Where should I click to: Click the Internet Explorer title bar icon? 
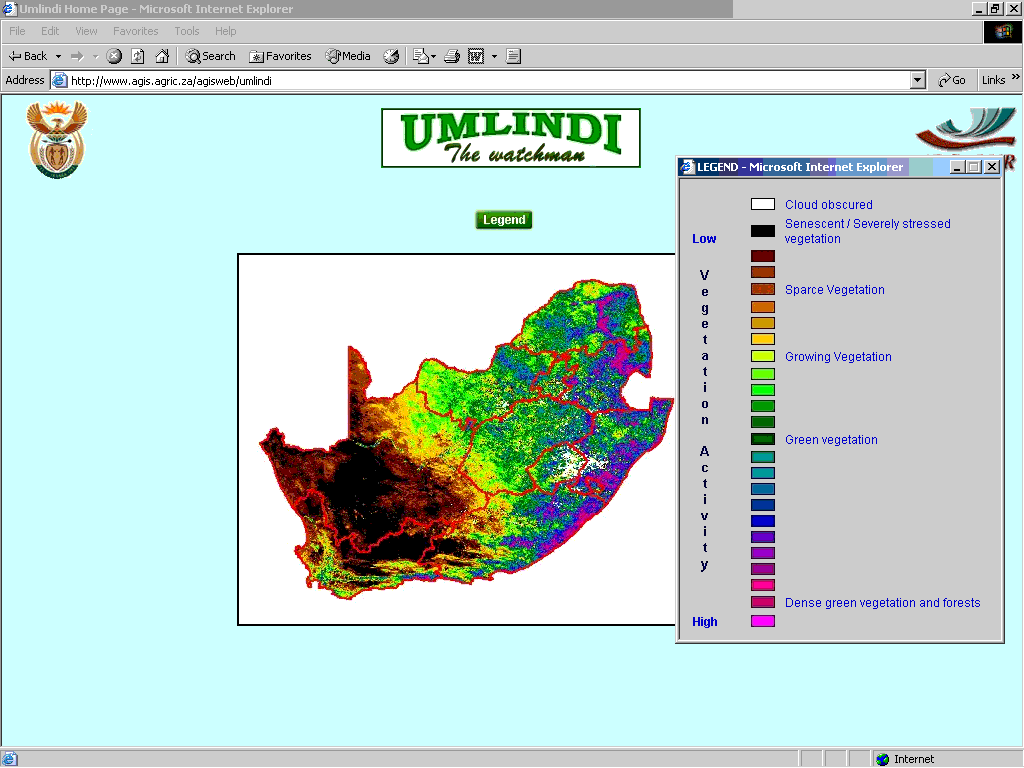click(8, 8)
